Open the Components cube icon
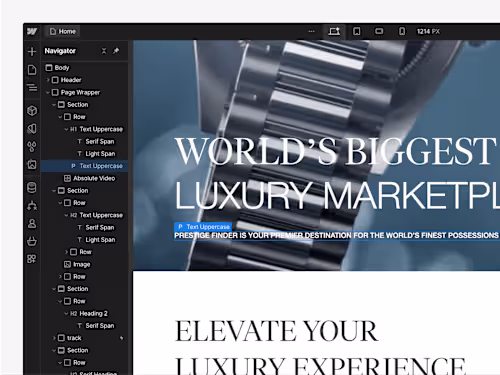 (32, 111)
